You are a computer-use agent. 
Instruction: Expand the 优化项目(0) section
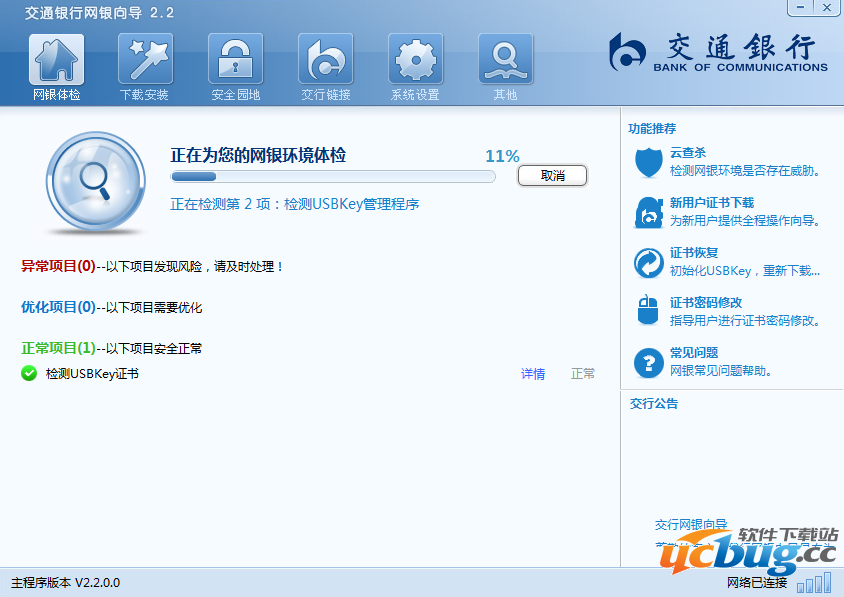pos(58,308)
